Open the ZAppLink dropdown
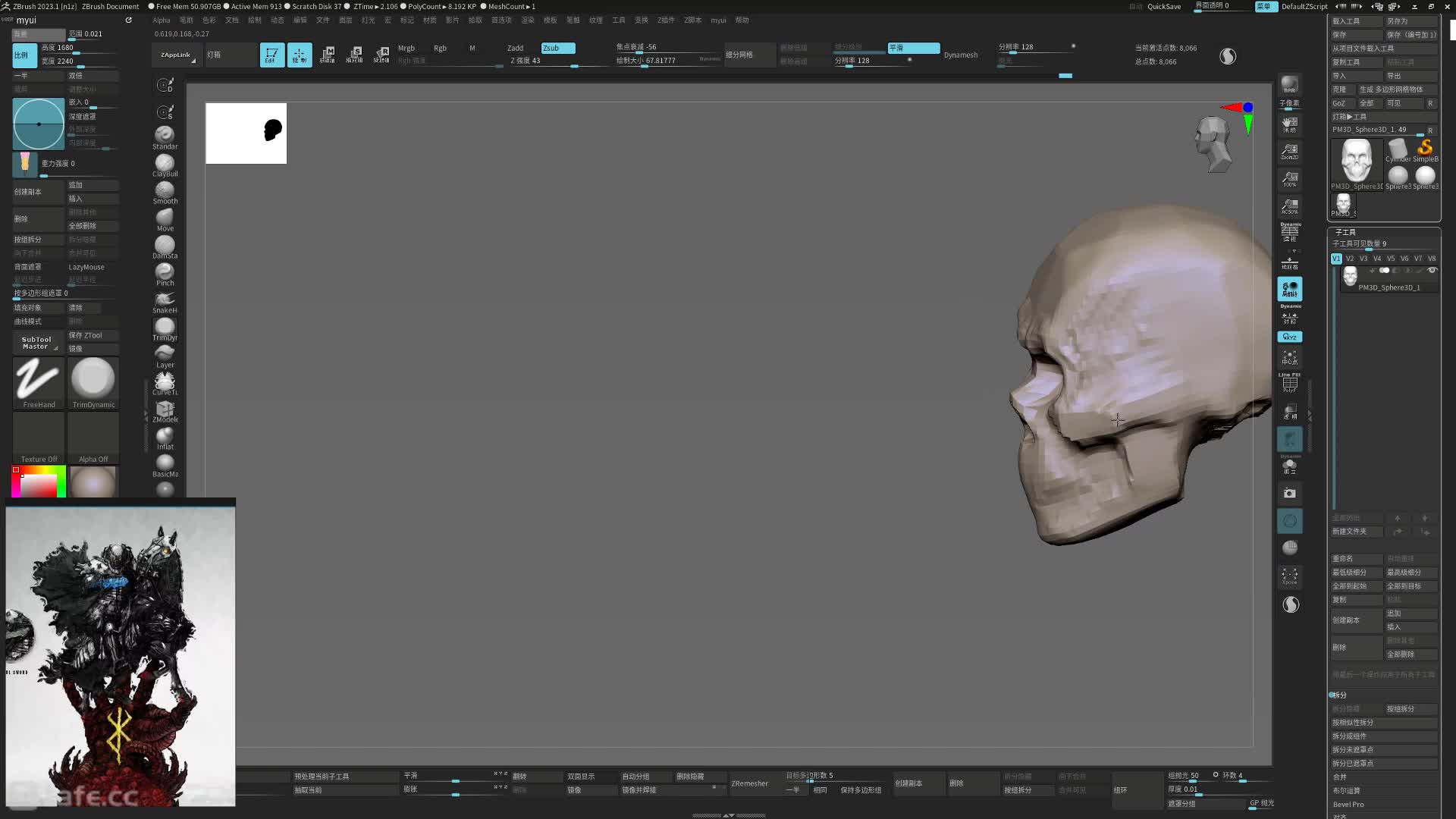This screenshot has width=1456, height=819. point(177,55)
